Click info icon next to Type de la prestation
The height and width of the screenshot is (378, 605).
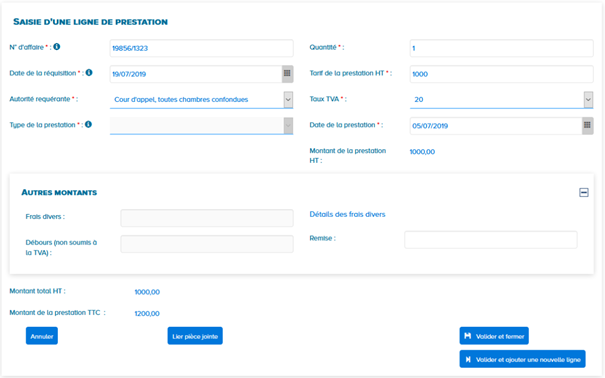tap(88, 124)
